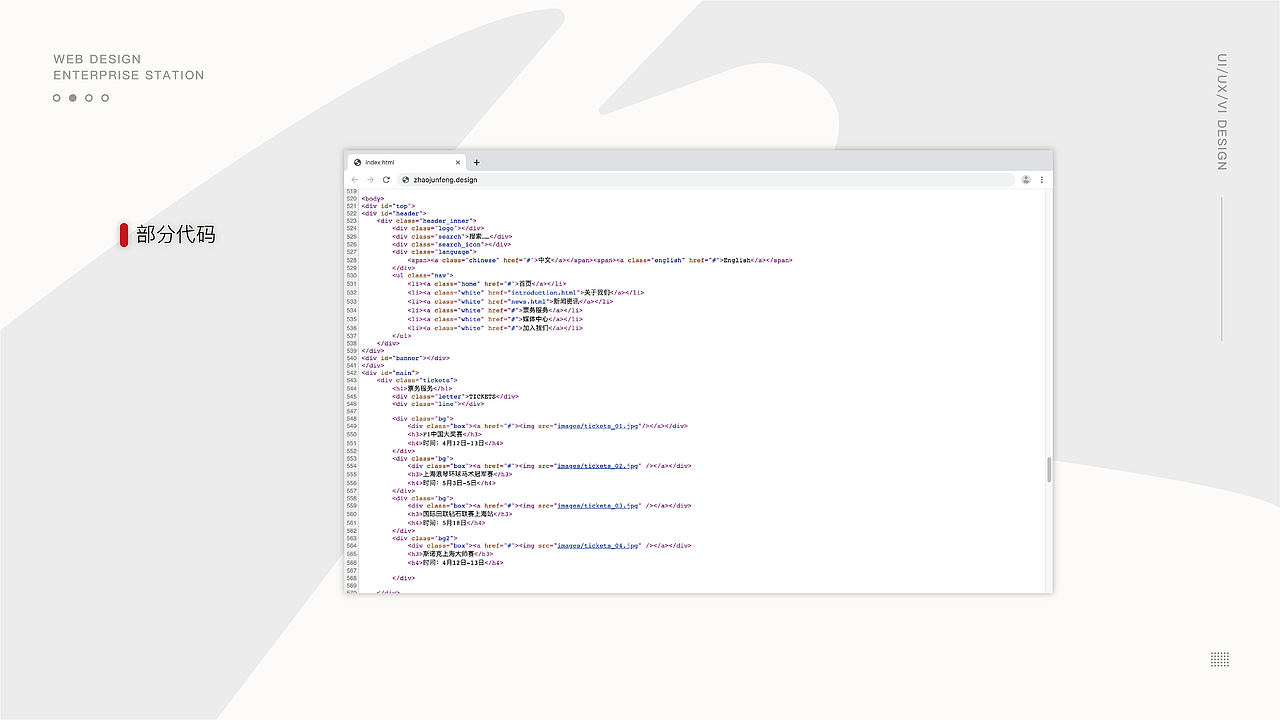
Task: Open a new tab with the plus button
Action: click(477, 162)
